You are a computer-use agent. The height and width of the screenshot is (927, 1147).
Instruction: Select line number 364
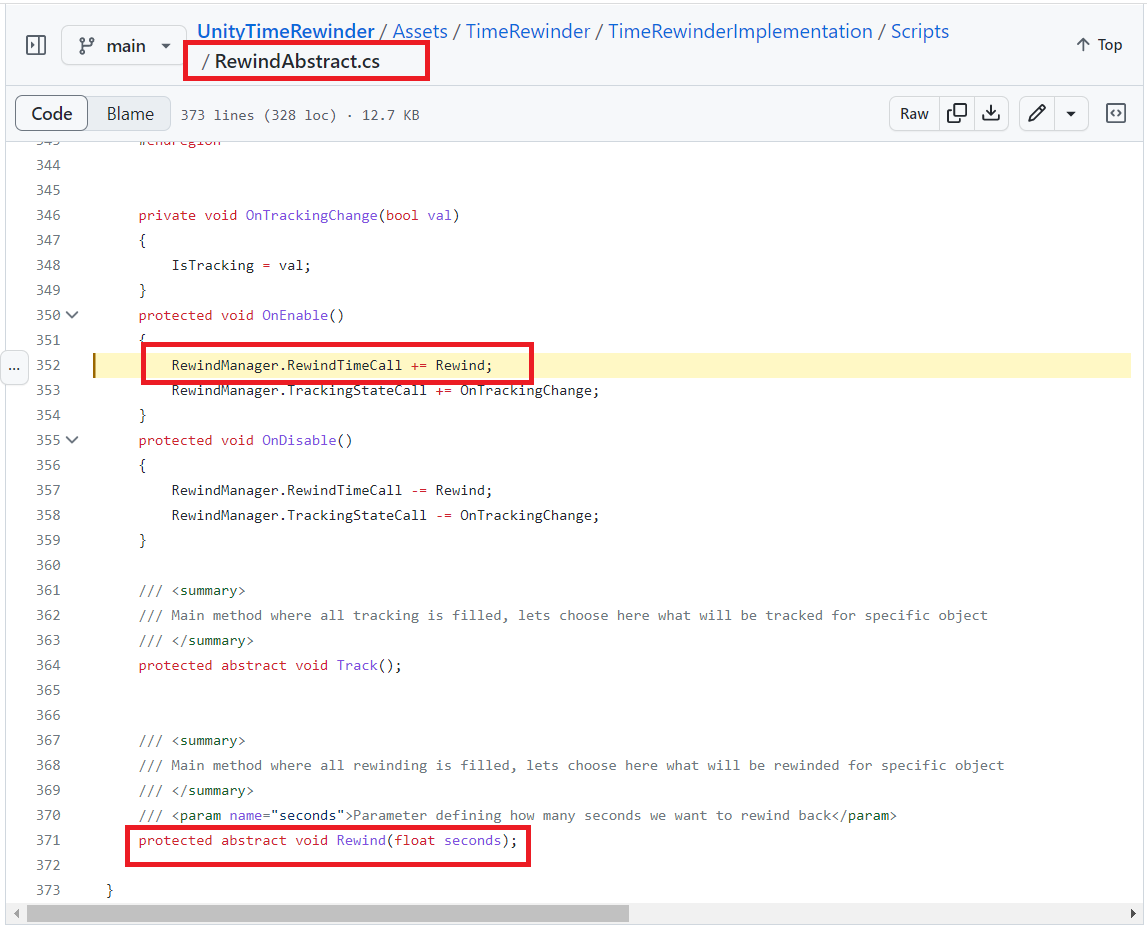(48, 666)
